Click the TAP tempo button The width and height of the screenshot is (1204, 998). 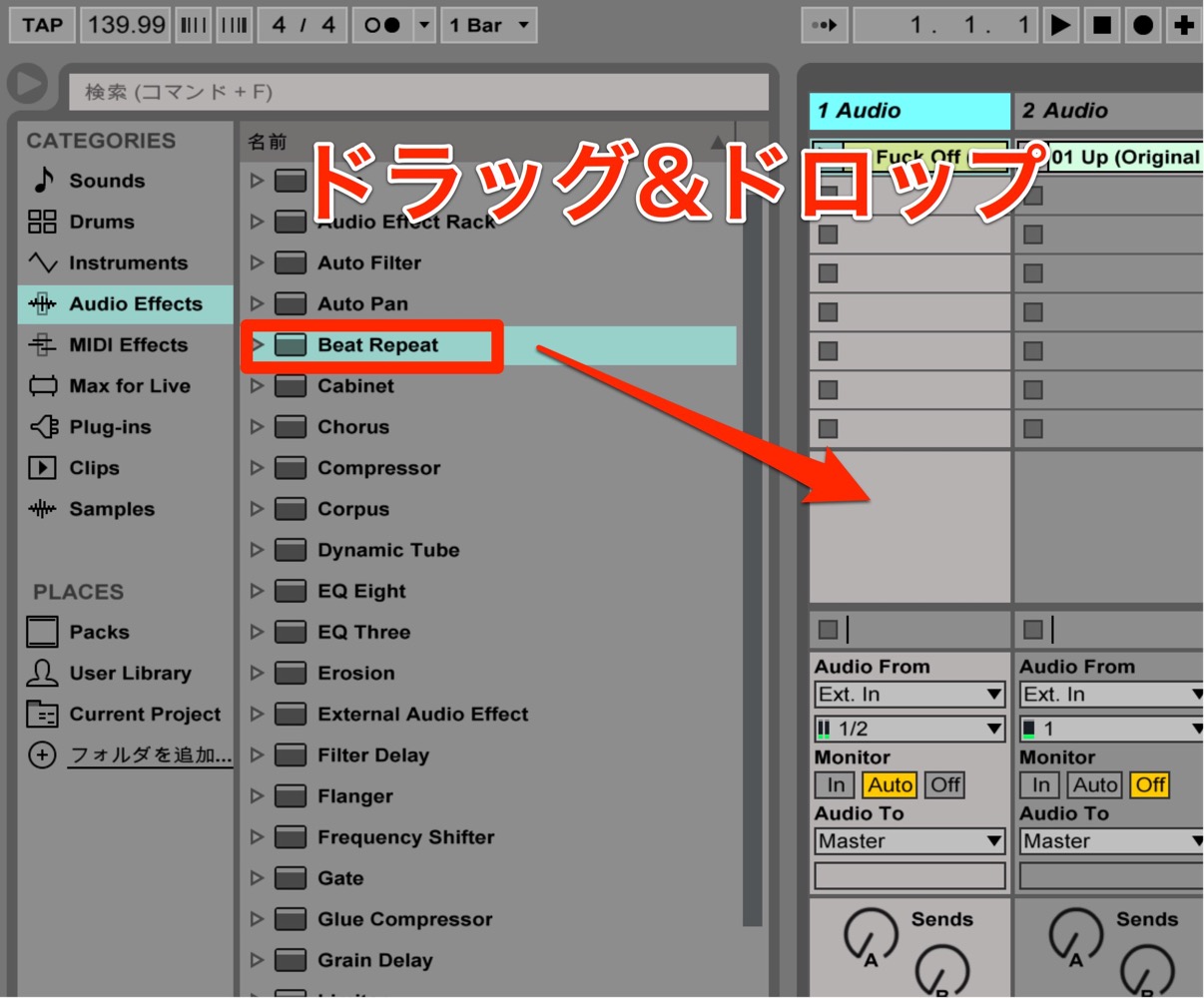42,25
